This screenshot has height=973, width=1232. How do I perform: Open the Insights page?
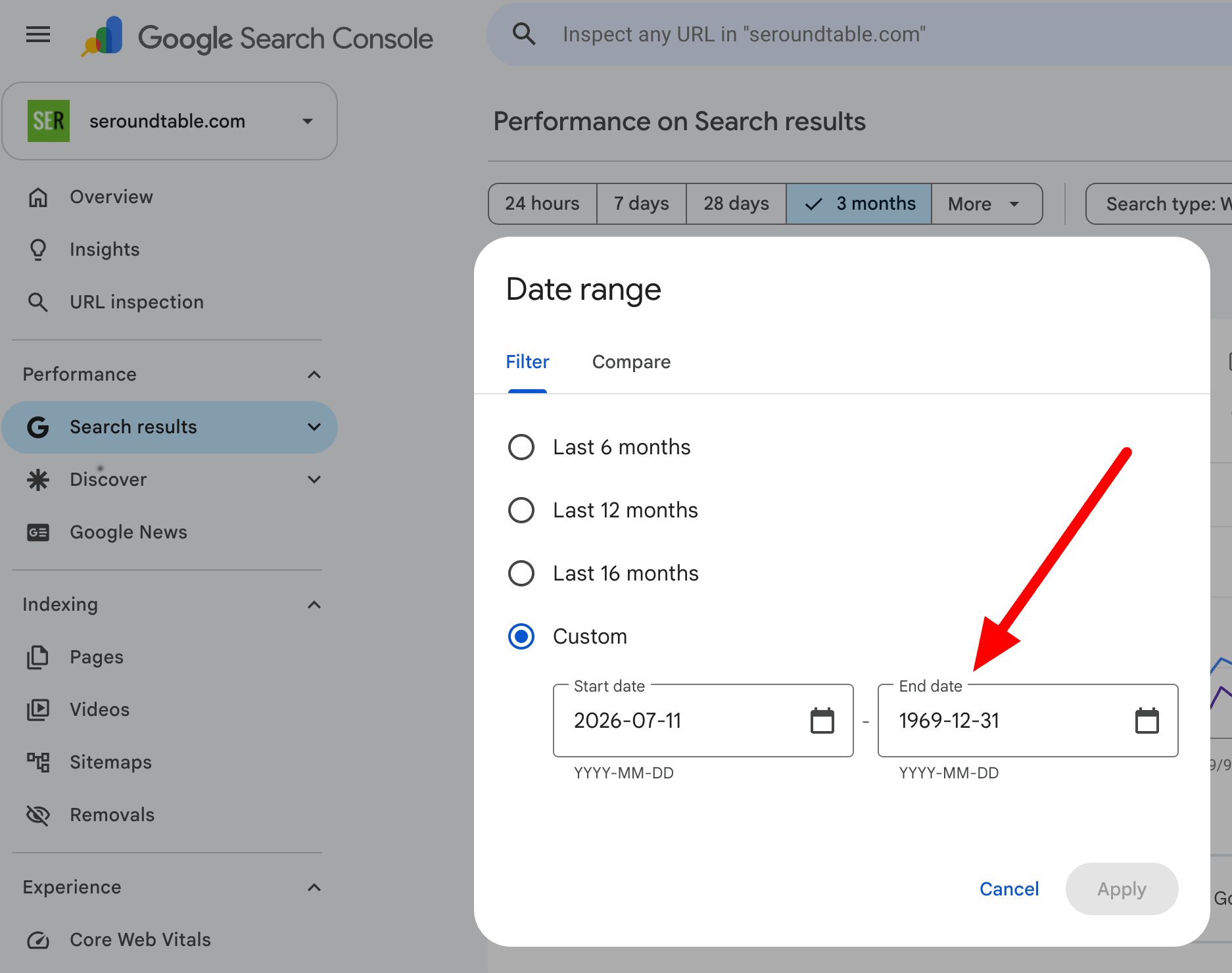point(105,249)
